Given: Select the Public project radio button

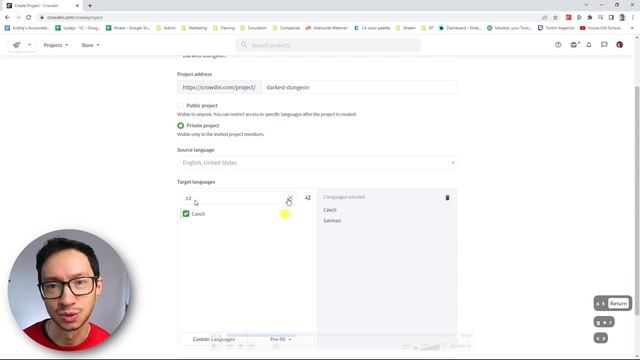Looking at the screenshot, I should click(180, 106).
